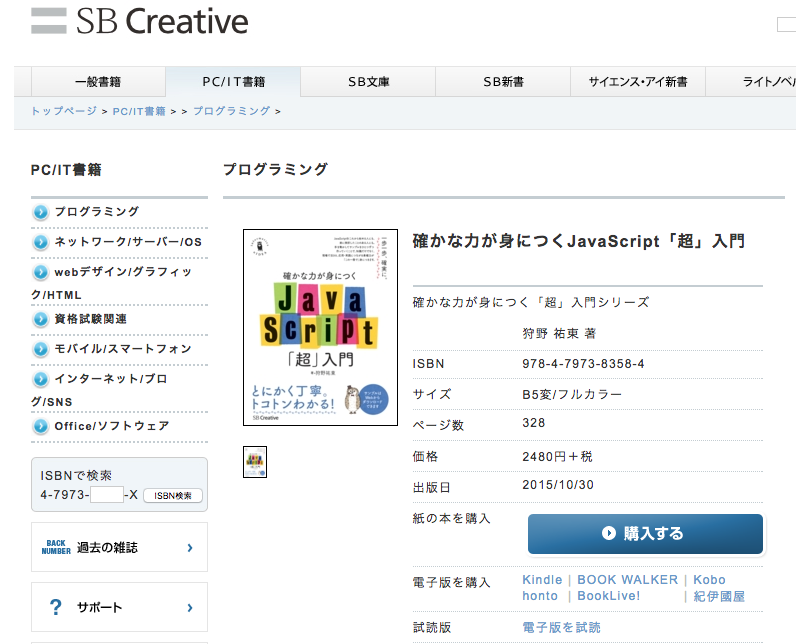This screenshot has height=644, width=796.
Task: Open ネットワーク/サーバー/OS sidebar category
Action: tap(128, 242)
